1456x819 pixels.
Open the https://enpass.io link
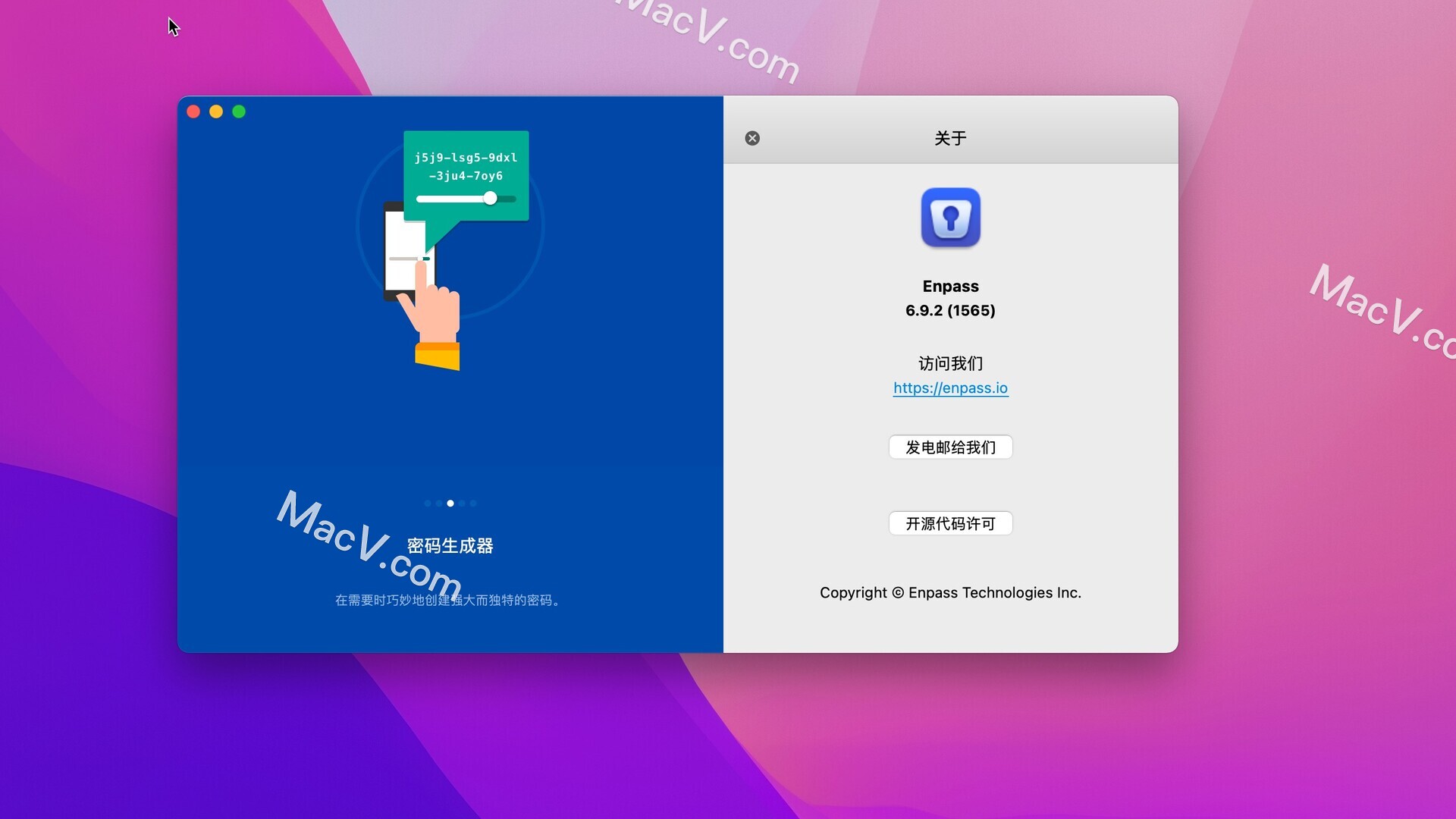pyautogui.click(x=950, y=388)
